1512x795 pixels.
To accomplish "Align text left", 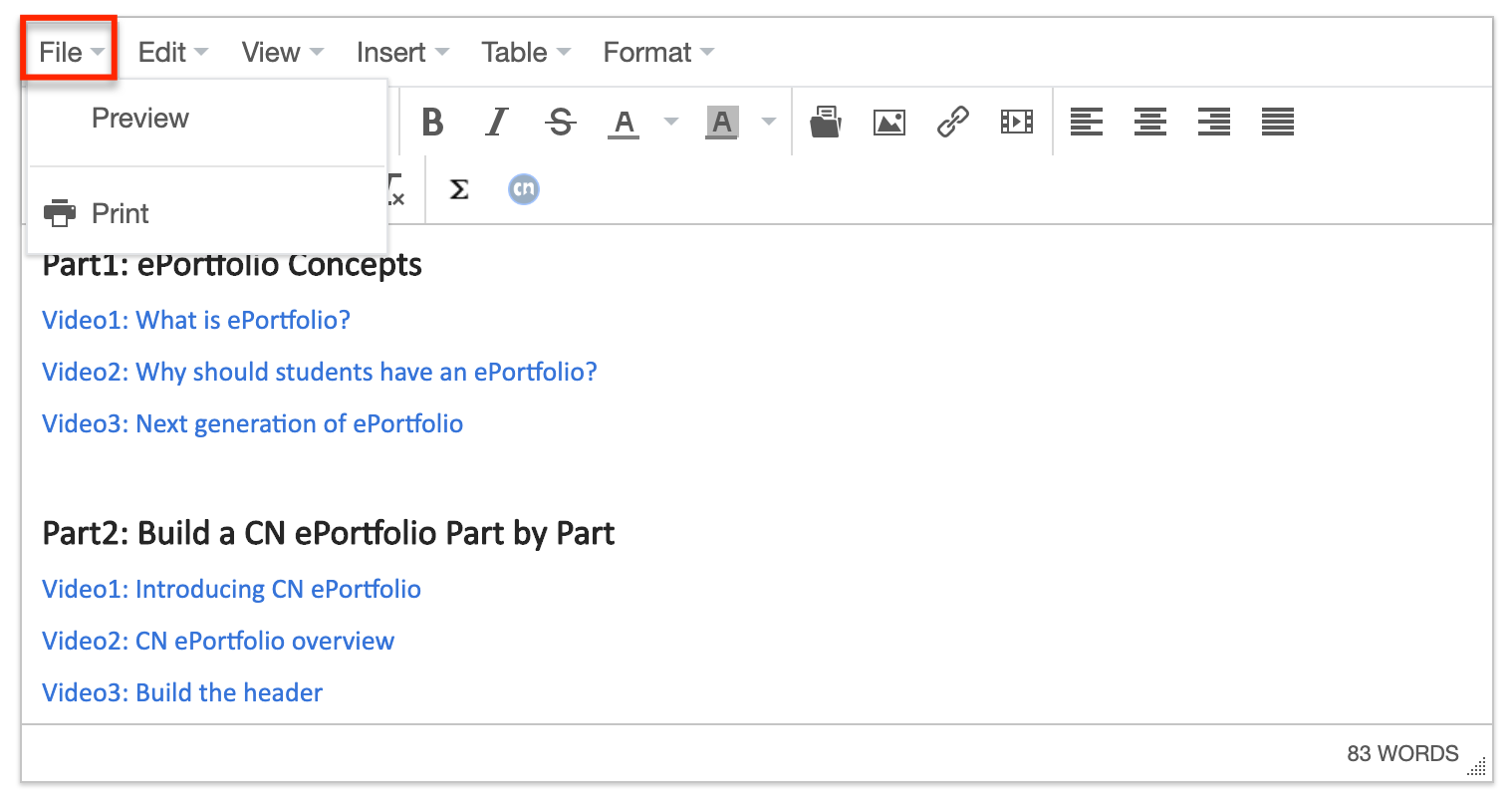I will [x=1087, y=123].
